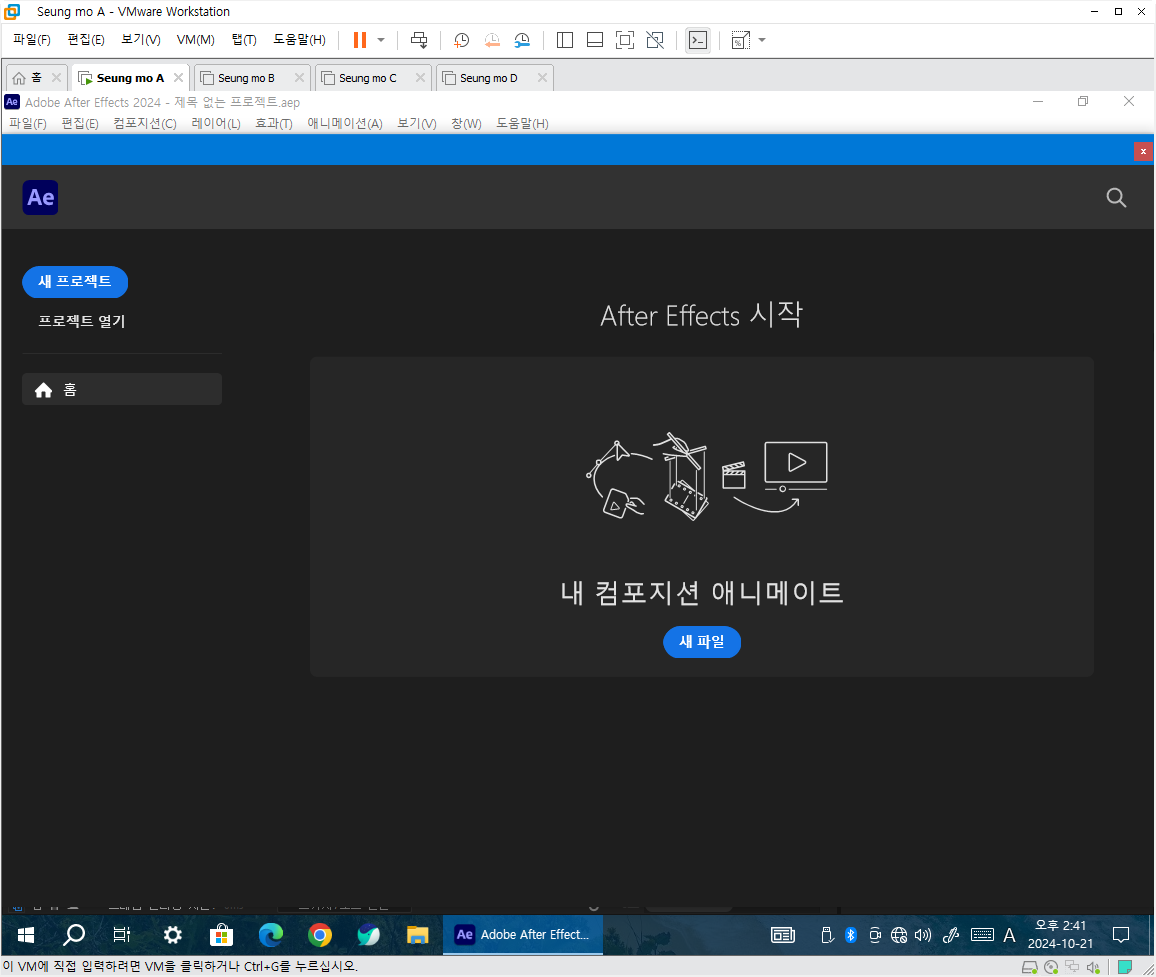Toggle the thumbnail bar view icon
The width and height of the screenshot is (1156, 977).
[x=595, y=40]
